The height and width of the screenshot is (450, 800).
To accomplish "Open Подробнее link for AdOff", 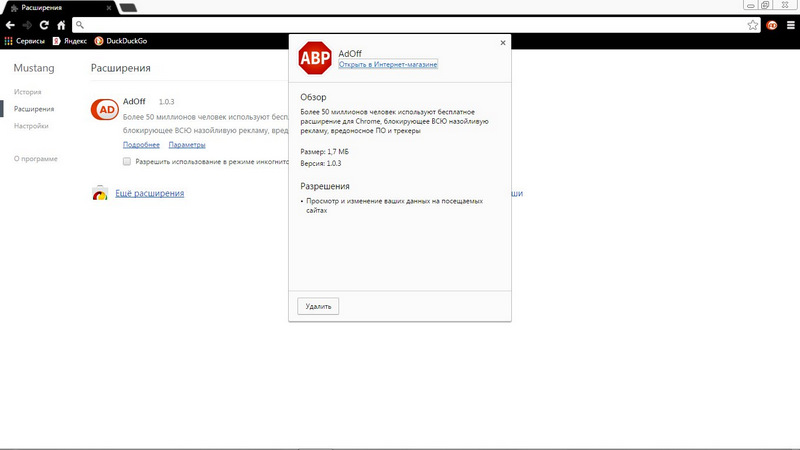I will (141, 145).
